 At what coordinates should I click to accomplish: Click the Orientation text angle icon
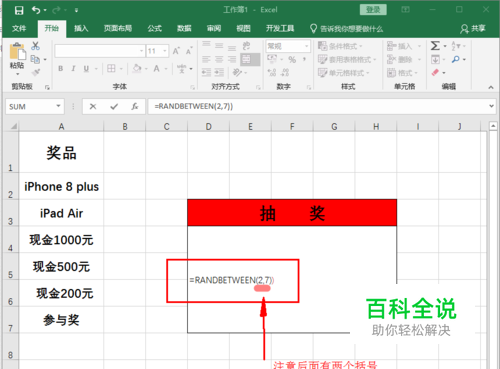[x=237, y=72]
